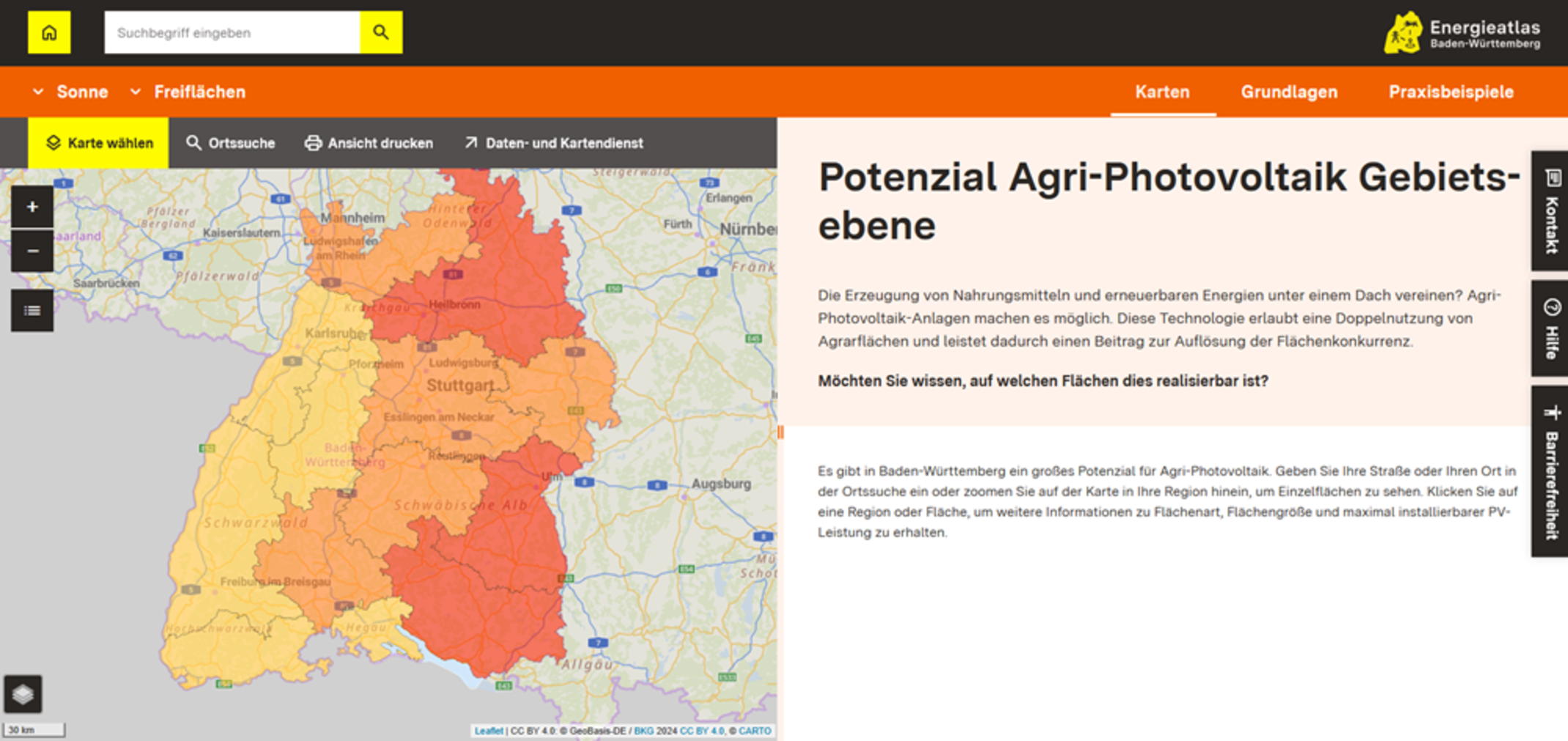Open Karte wählen map selector
The width and height of the screenshot is (1568, 741).
99,143
